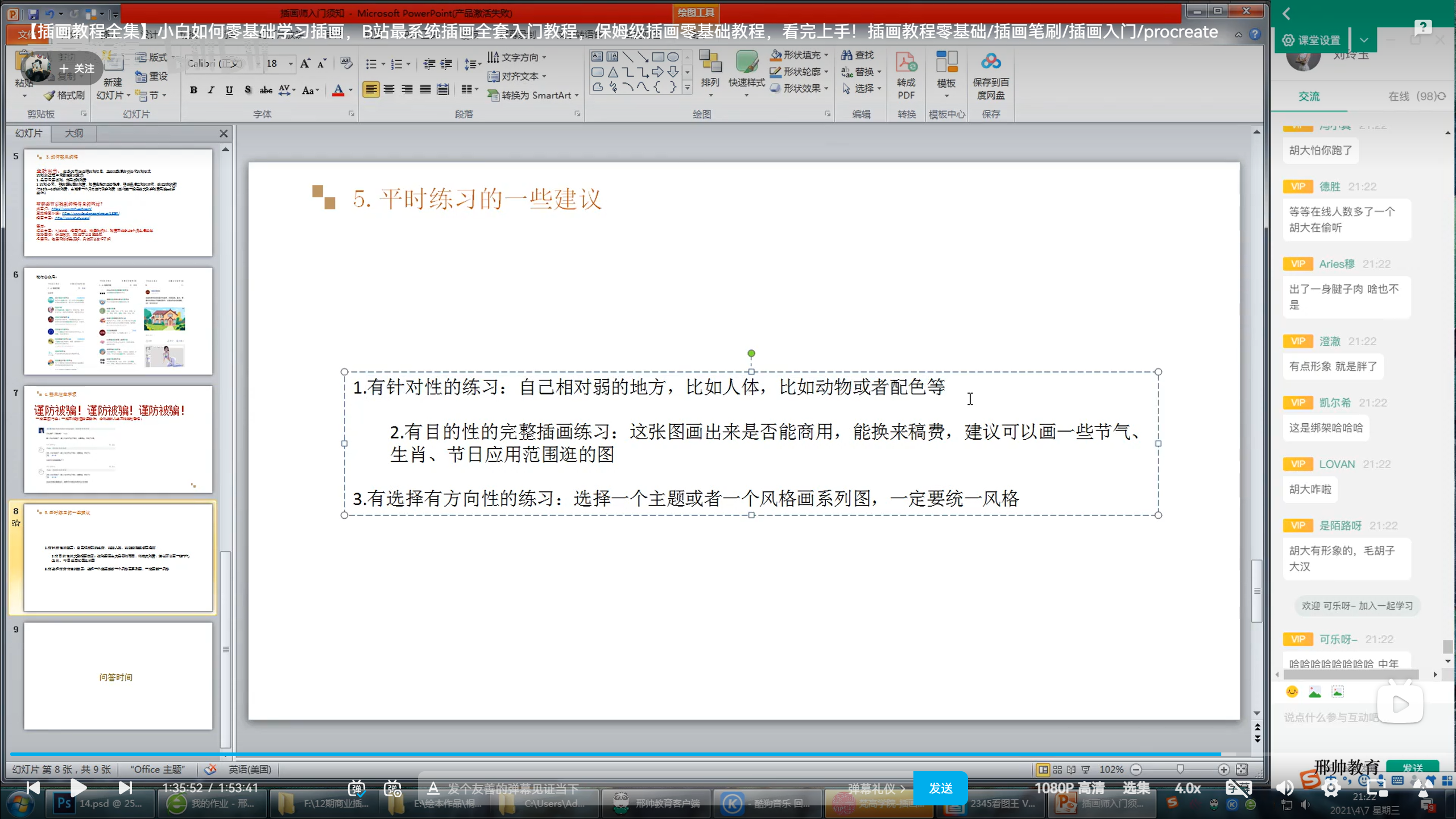This screenshot has width=1456, height=819.
Task: Select slide 7 thumbnail
Action: (x=118, y=439)
